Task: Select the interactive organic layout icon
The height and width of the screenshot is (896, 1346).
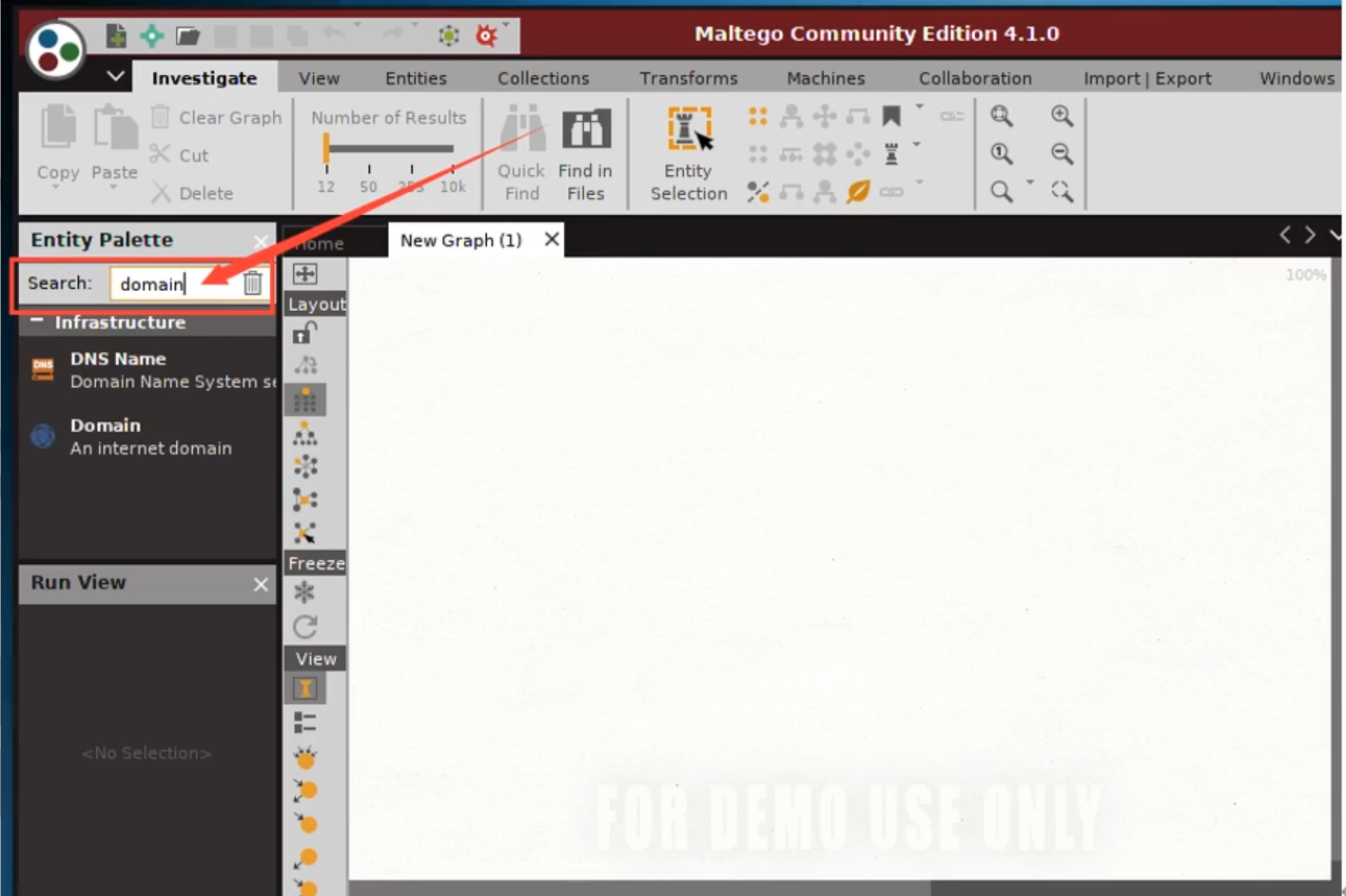Action: [x=305, y=533]
